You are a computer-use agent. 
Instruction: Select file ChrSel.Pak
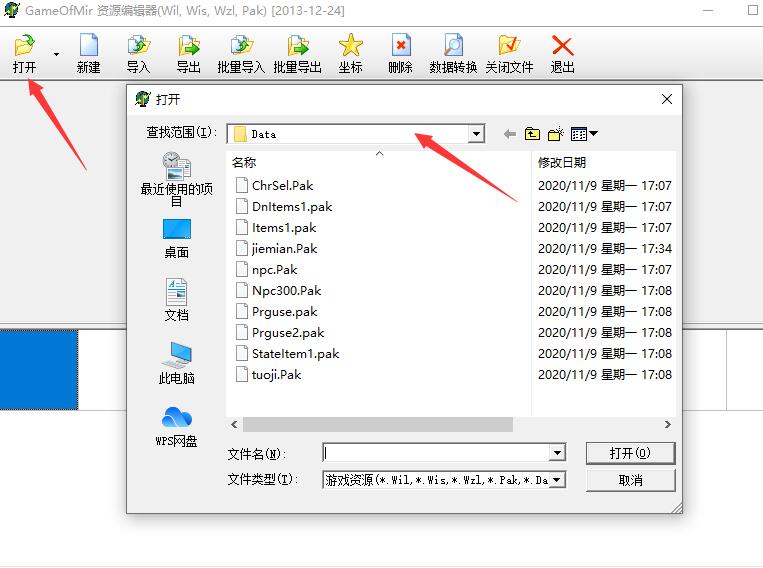click(282, 185)
